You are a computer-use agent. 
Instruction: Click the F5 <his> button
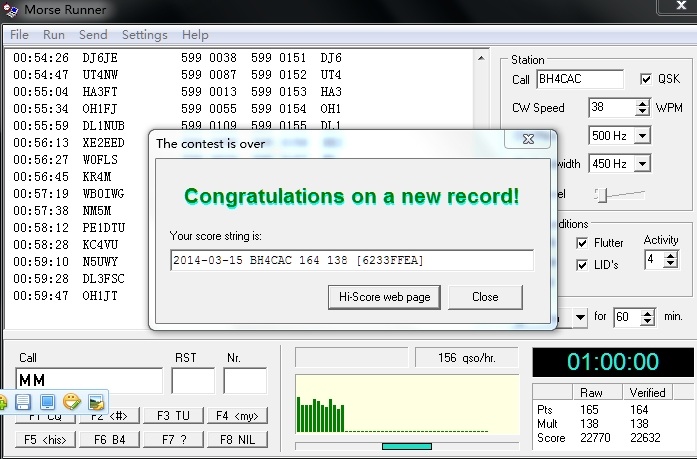point(45,440)
